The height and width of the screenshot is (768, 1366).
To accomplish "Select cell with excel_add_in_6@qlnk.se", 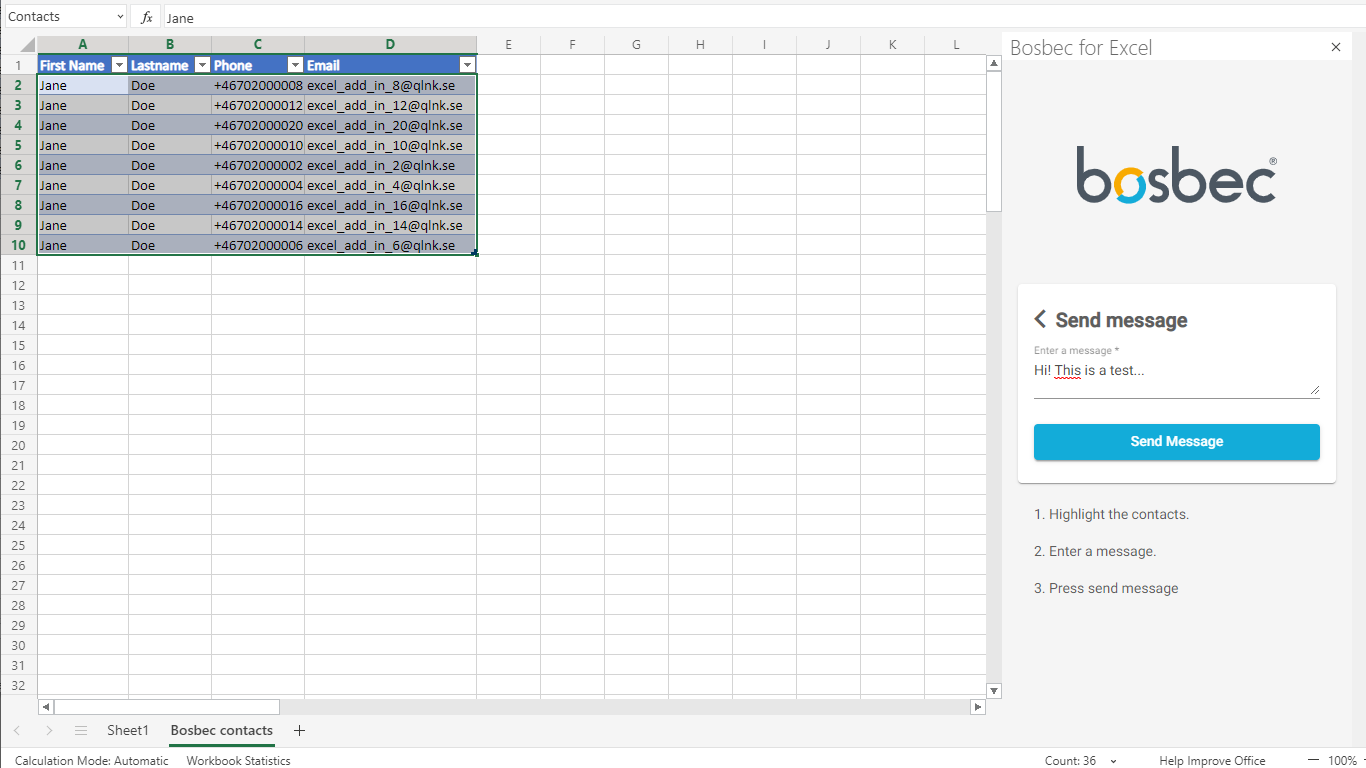I will [x=390, y=245].
